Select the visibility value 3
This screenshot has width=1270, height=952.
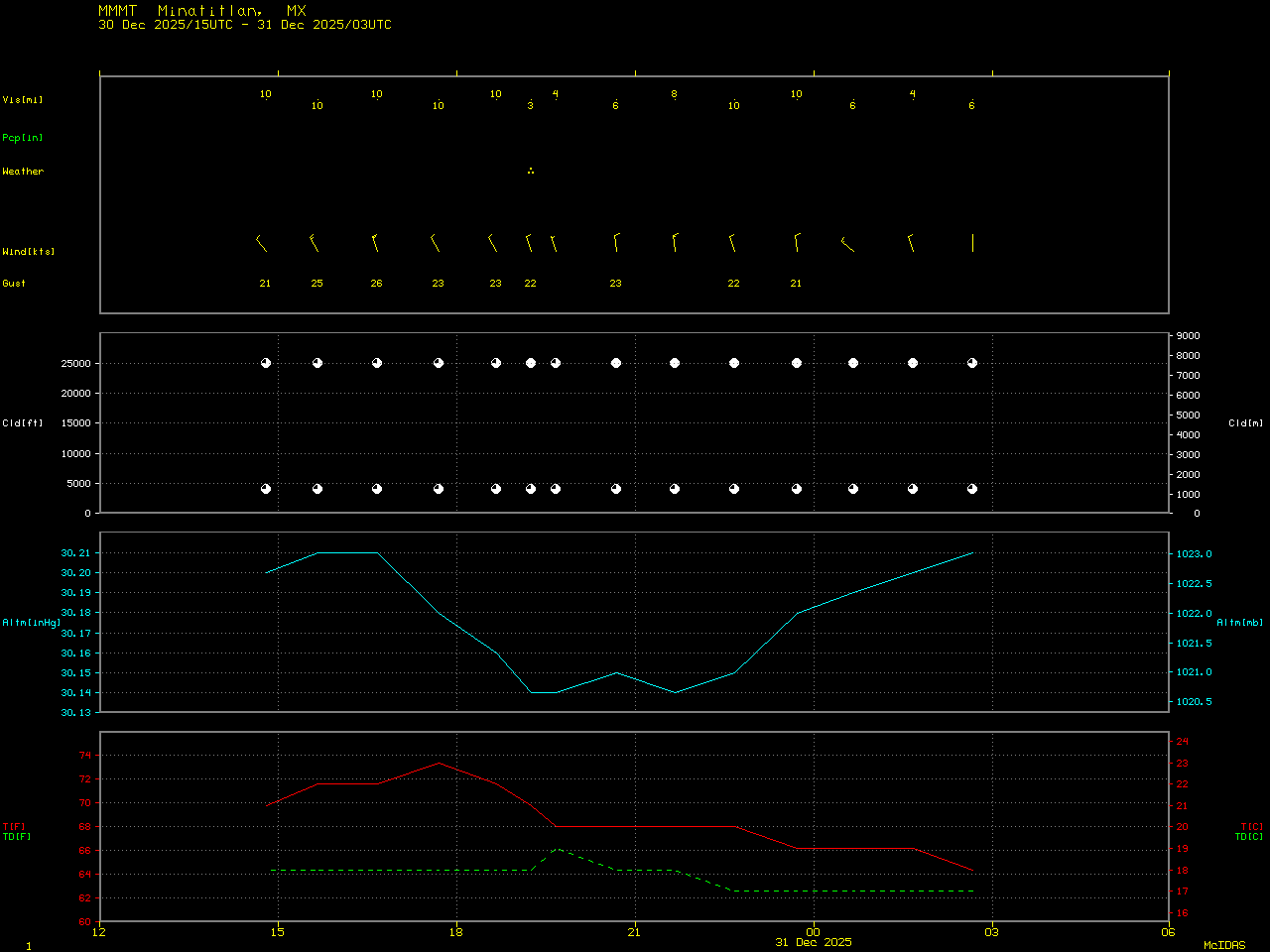tap(531, 106)
